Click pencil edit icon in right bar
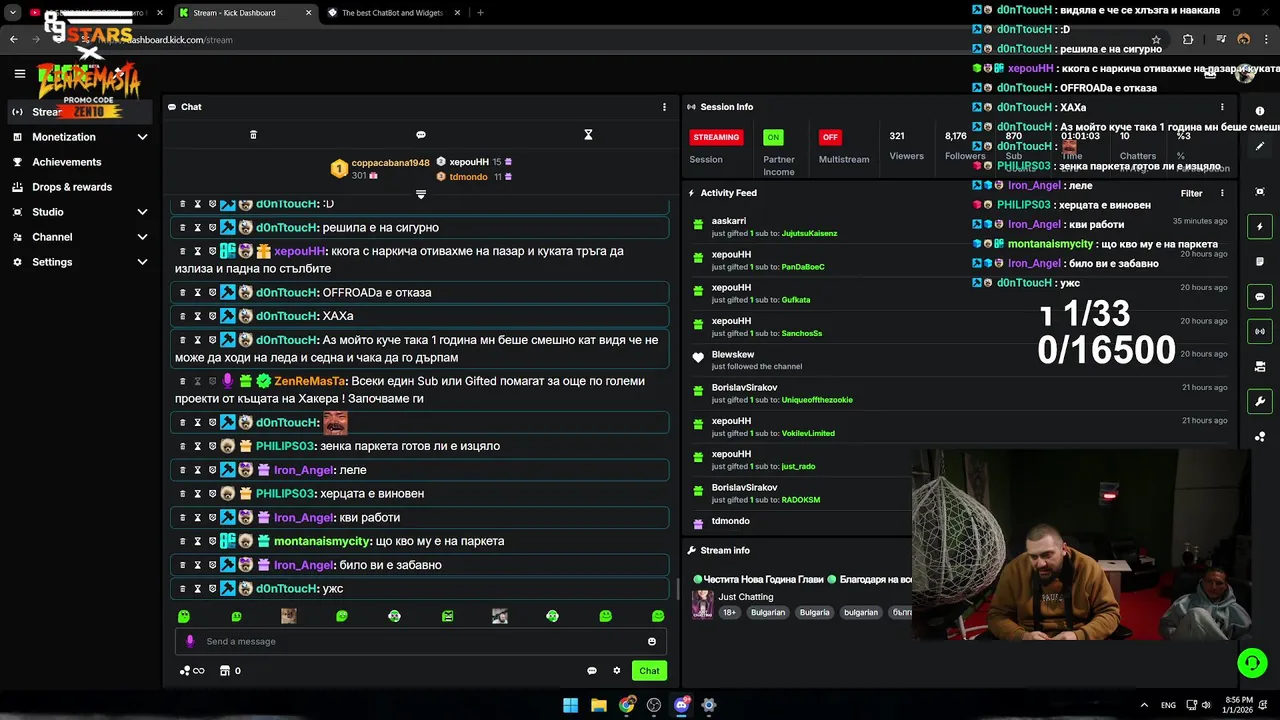 [1260, 147]
